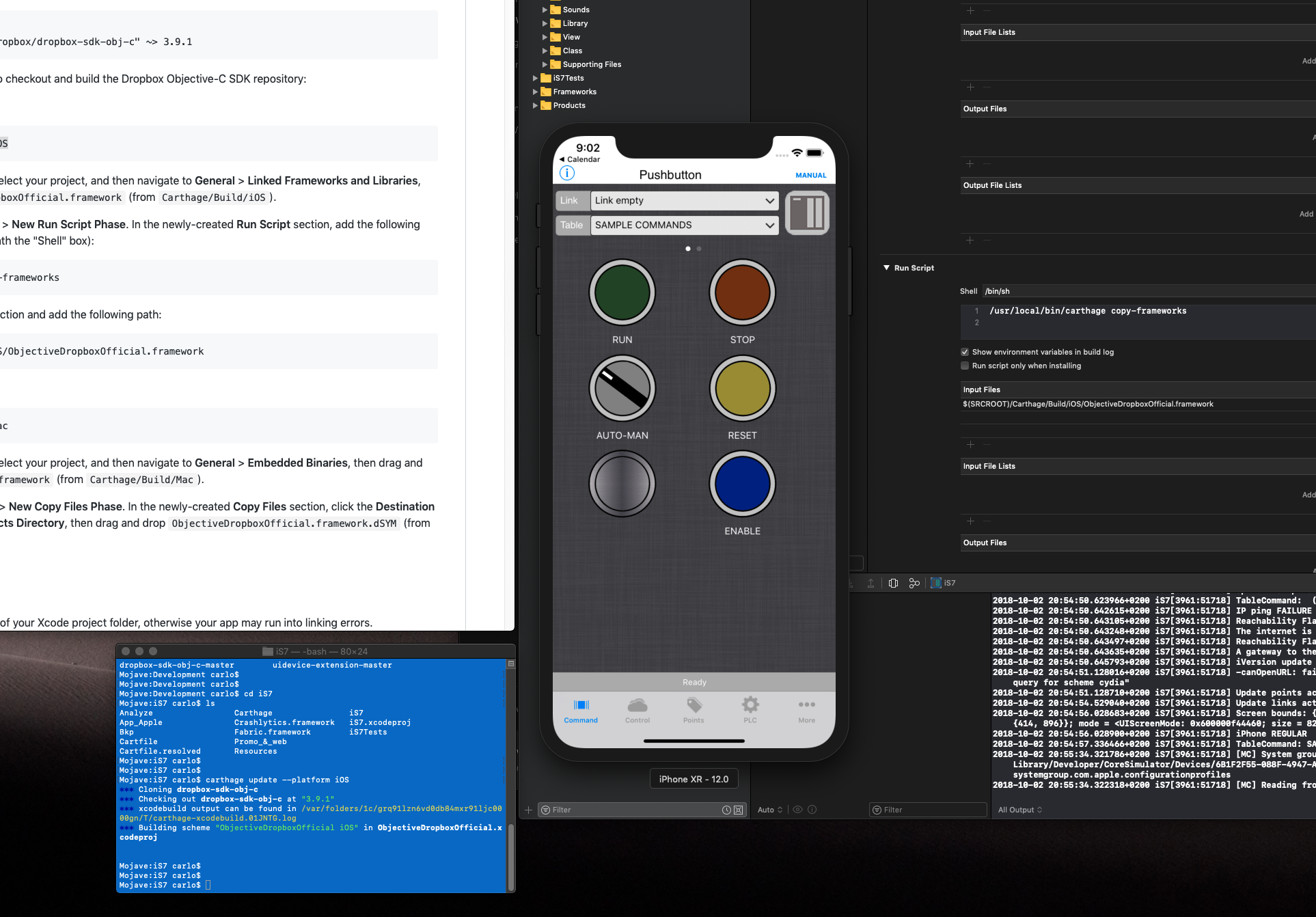Screen dimensions: 1316x917
Task: Click the folder proxy icon in Terminal title
Action: [268, 652]
